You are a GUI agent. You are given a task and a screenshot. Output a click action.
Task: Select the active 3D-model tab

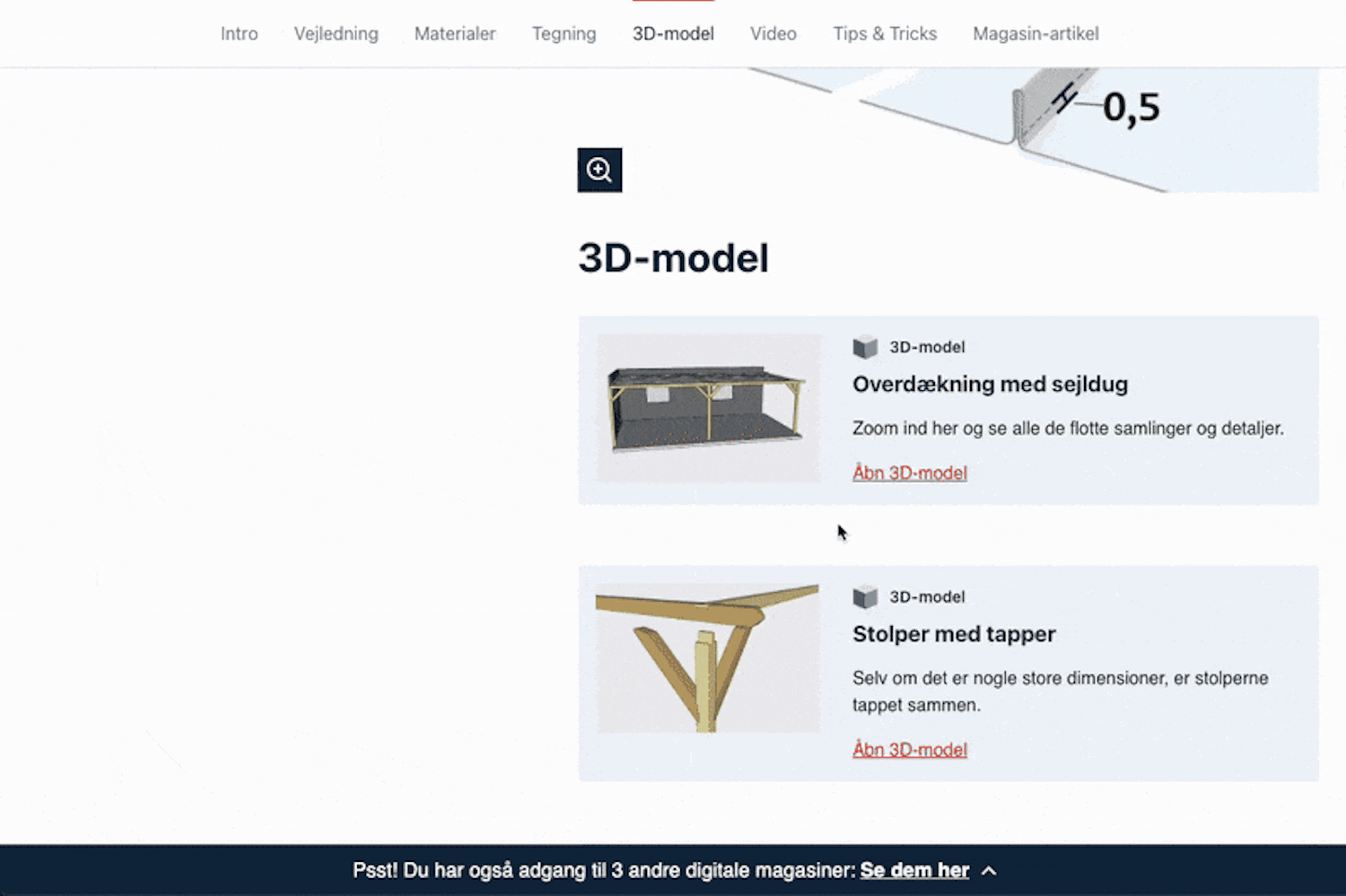(673, 34)
